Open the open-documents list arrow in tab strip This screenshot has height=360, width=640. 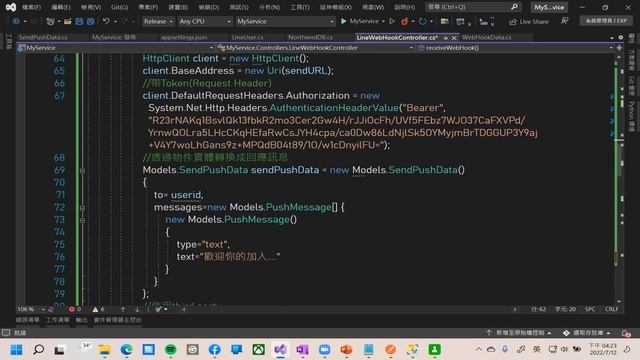pyautogui.click(x=612, y=38)
